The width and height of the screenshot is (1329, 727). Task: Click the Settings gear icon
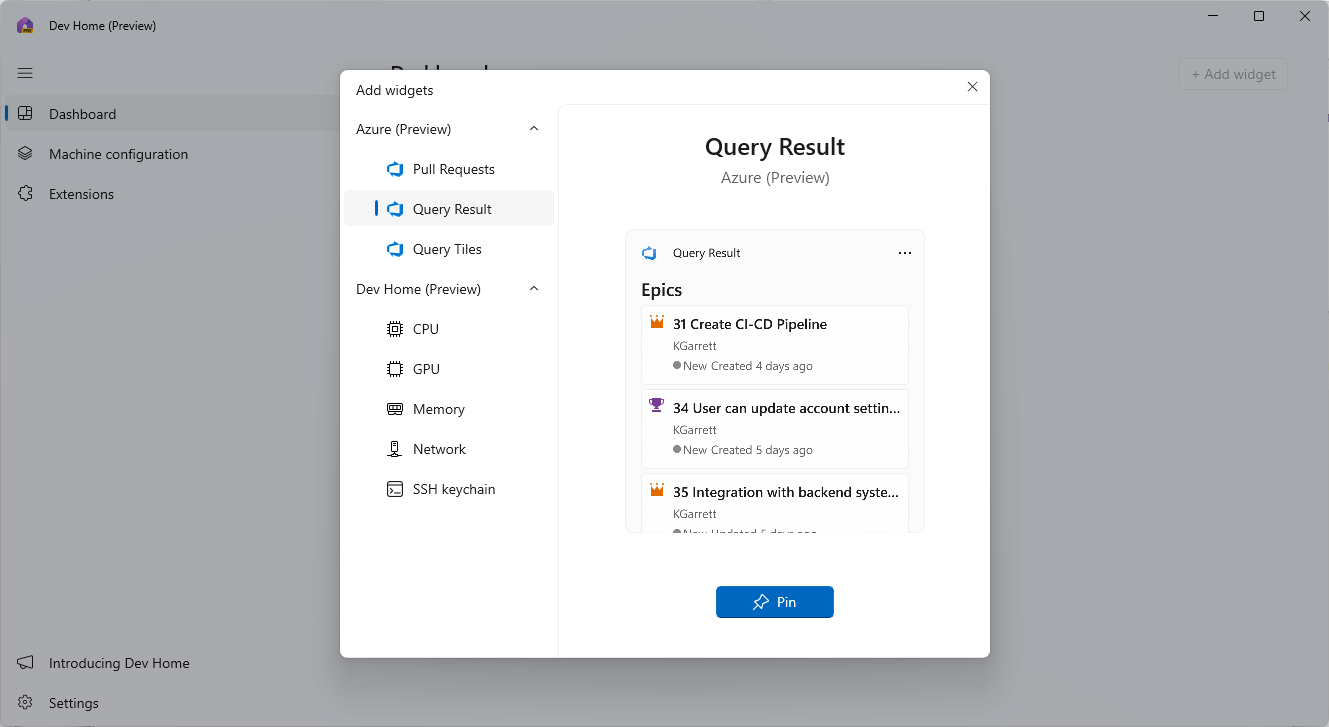(x=26, y=703)
